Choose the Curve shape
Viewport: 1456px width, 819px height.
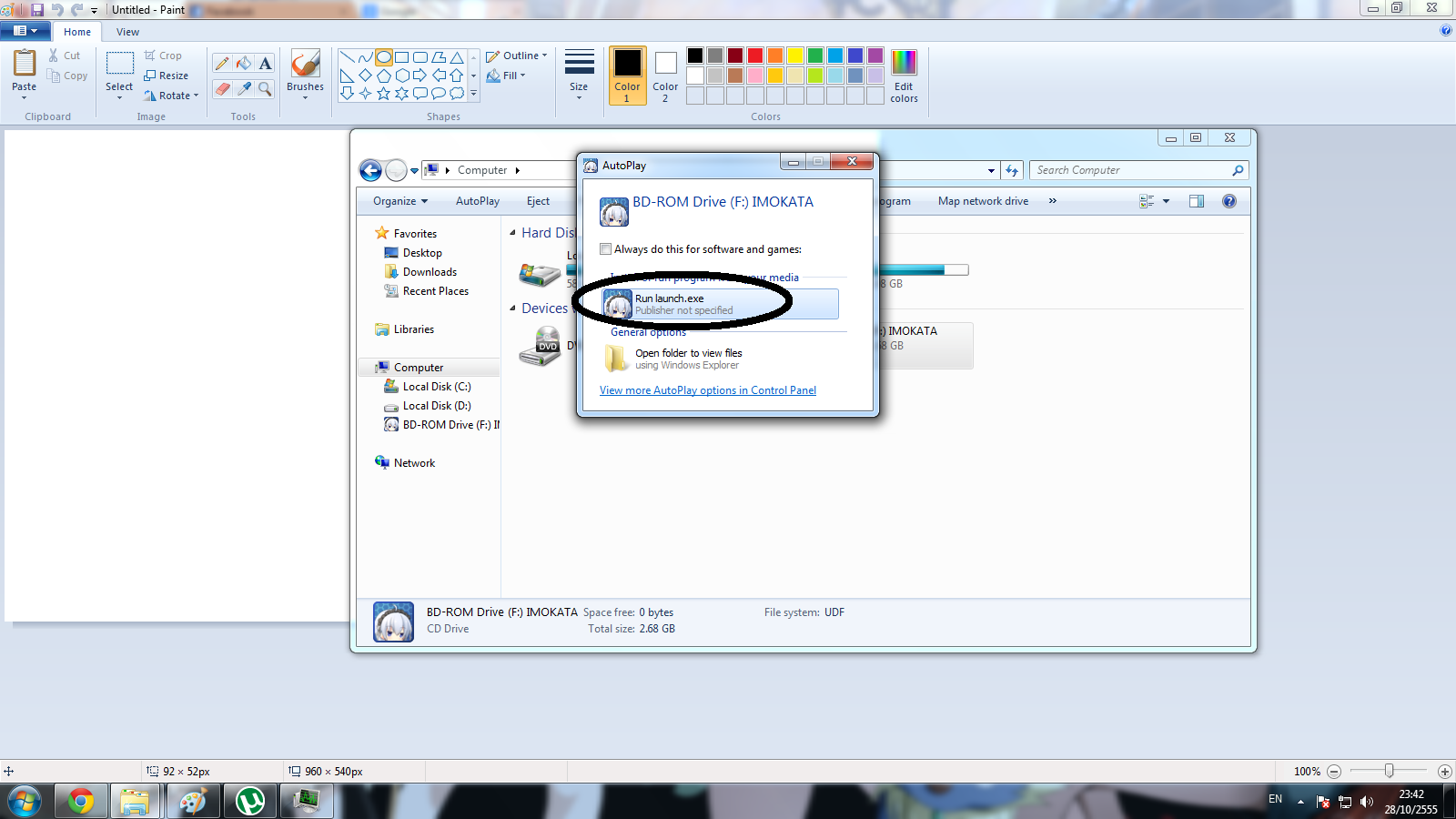point(366,57)
